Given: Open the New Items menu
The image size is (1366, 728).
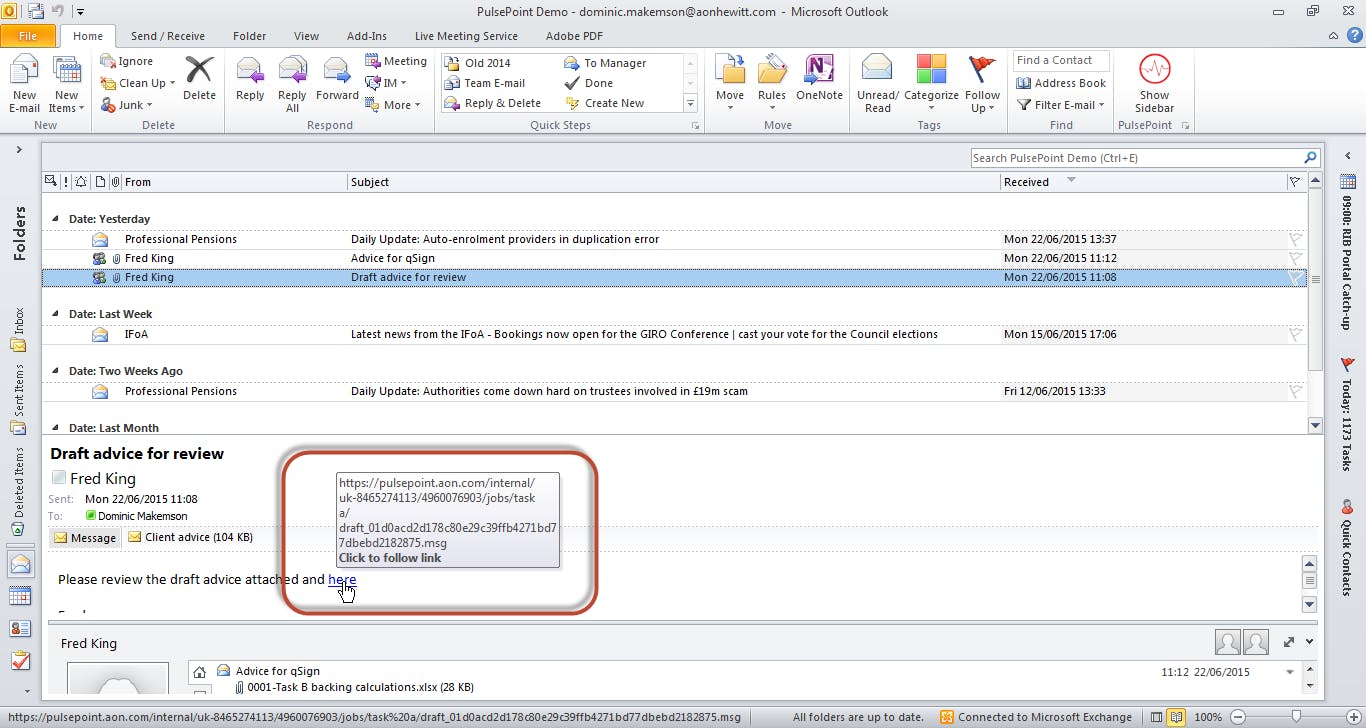Looking at the screenshot, I should coord(66,85).
